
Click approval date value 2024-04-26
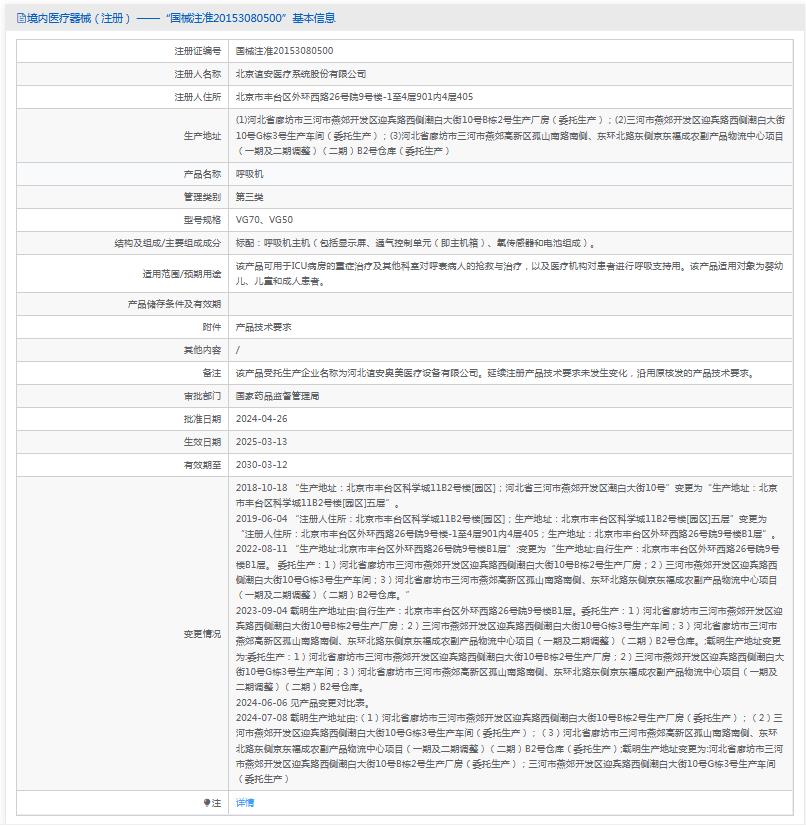point(260,419)
